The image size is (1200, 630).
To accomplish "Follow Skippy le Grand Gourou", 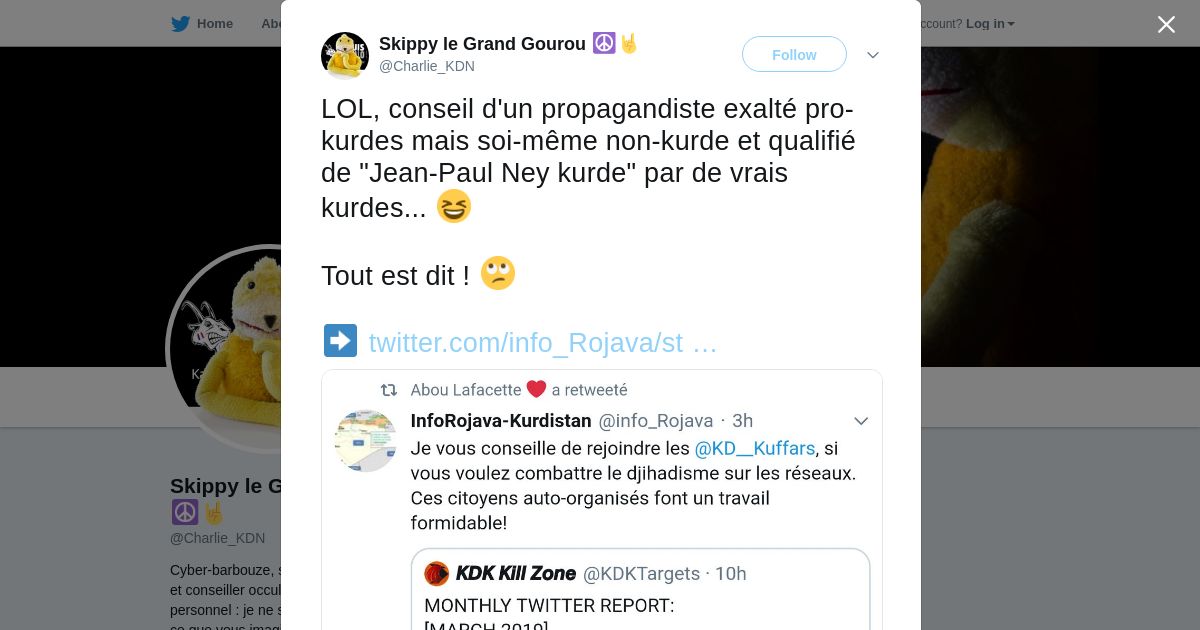I will (794, 54).
